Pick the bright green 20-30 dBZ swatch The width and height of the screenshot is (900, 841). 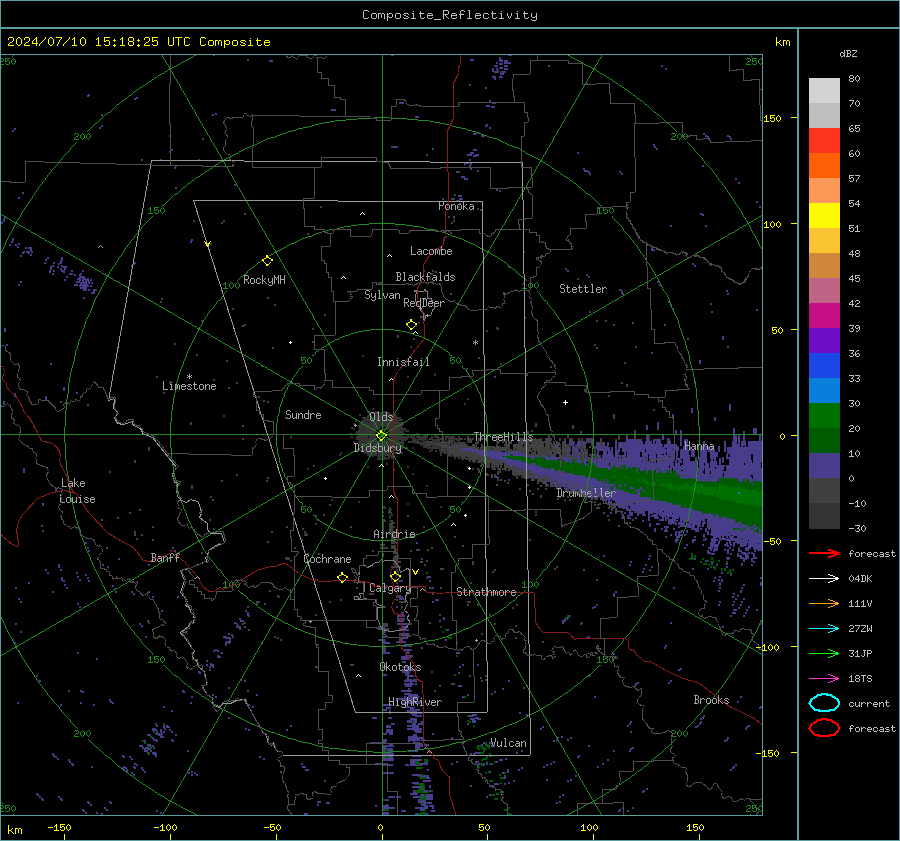[824, 416]
